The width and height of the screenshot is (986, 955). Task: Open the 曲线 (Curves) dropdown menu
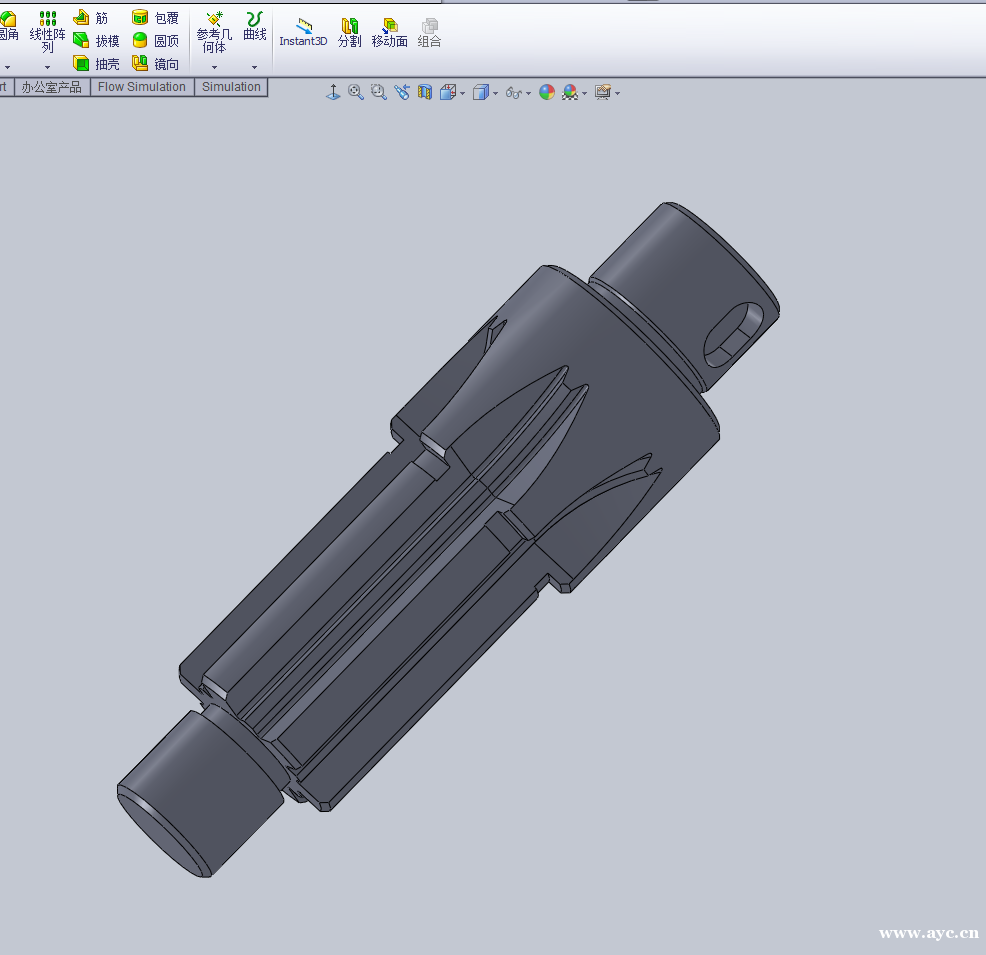254,67
